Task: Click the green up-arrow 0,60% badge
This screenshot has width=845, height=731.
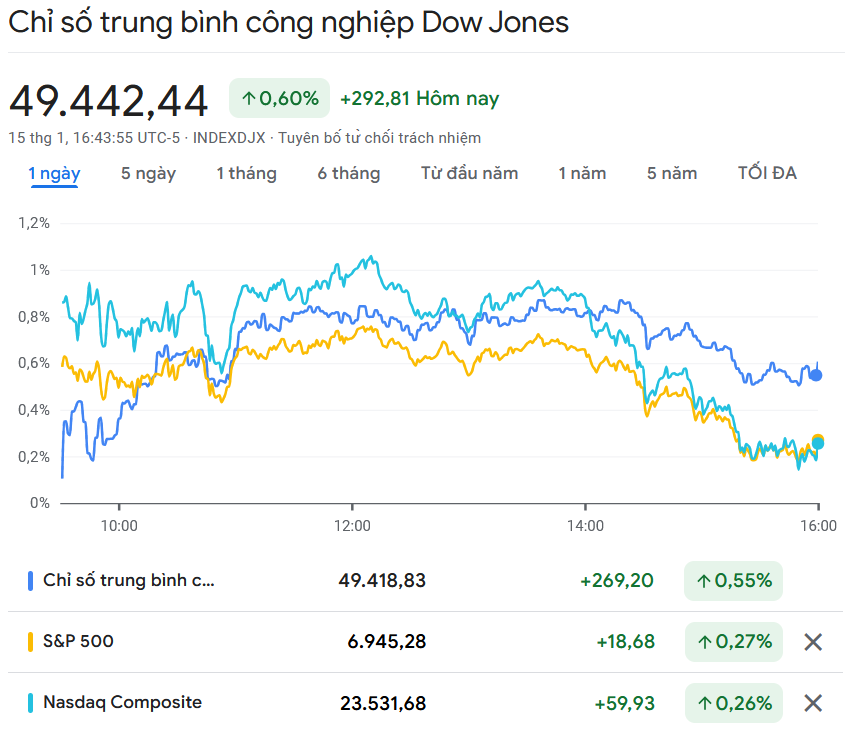Action: [280, 98]
